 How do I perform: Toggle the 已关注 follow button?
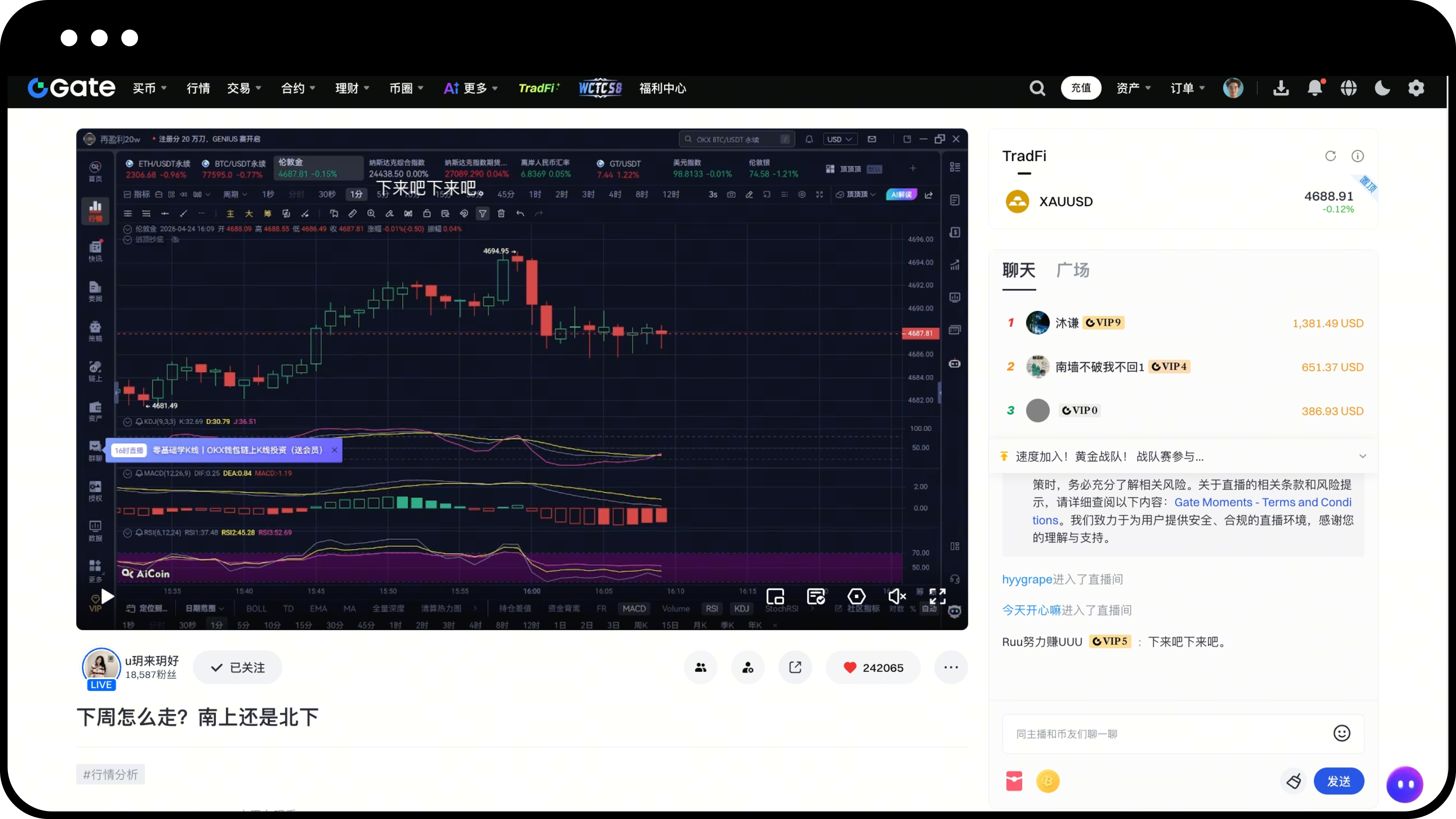coord(237,667)
